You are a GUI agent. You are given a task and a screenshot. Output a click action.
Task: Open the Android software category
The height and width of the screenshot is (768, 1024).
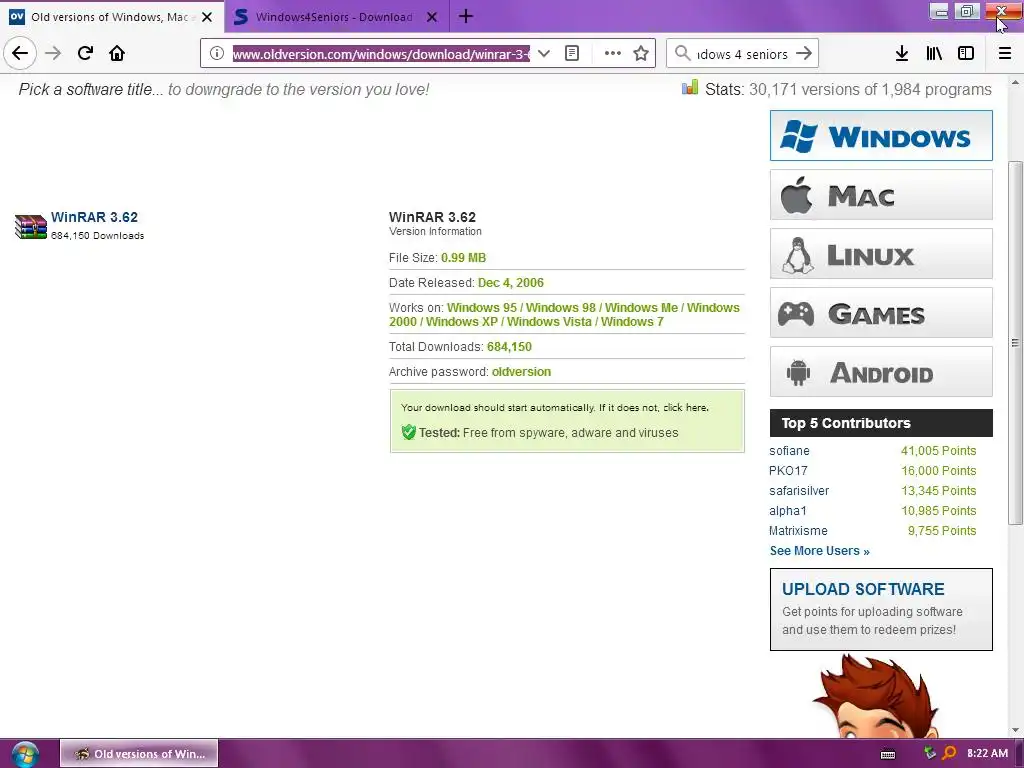point(881,372)
